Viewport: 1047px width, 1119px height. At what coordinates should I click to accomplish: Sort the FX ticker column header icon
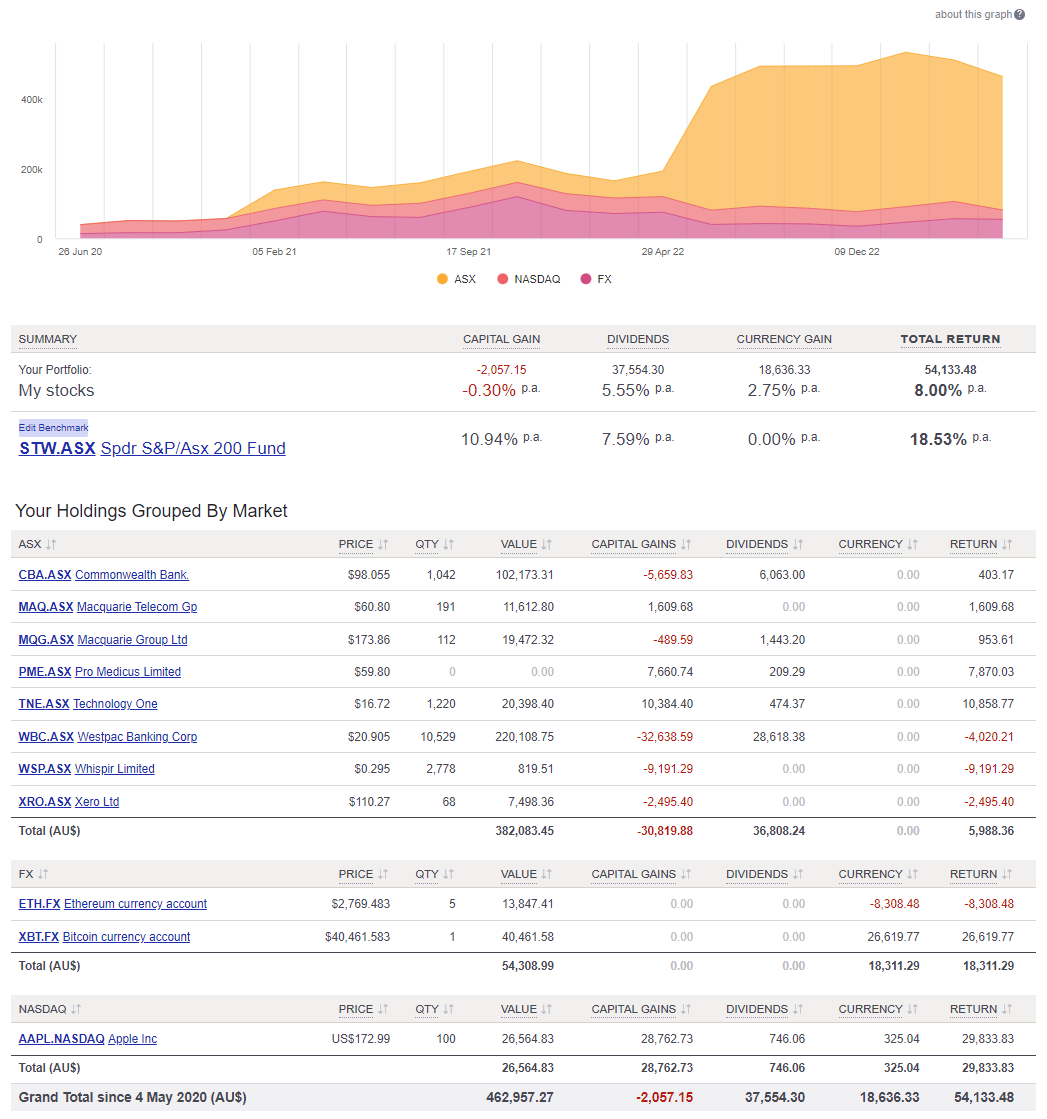(x=42, y=874)
